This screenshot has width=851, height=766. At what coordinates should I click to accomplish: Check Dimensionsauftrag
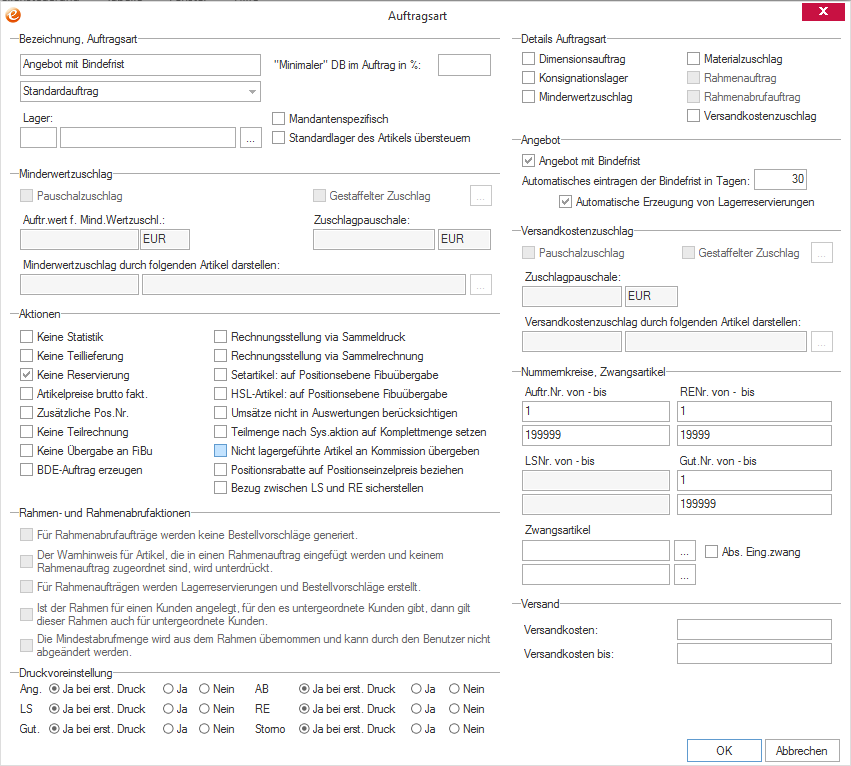[528, 59]
